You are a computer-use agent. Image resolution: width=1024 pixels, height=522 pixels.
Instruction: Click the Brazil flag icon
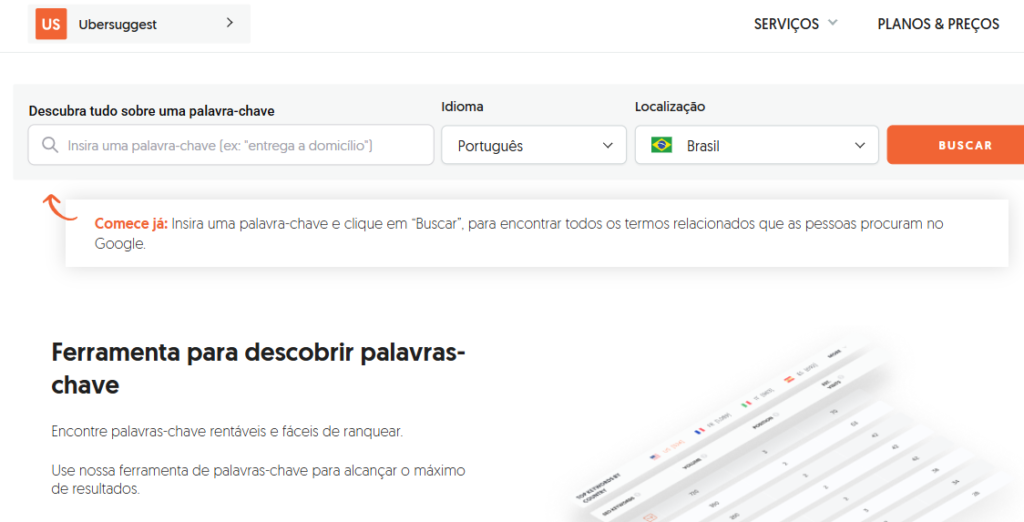662,145
